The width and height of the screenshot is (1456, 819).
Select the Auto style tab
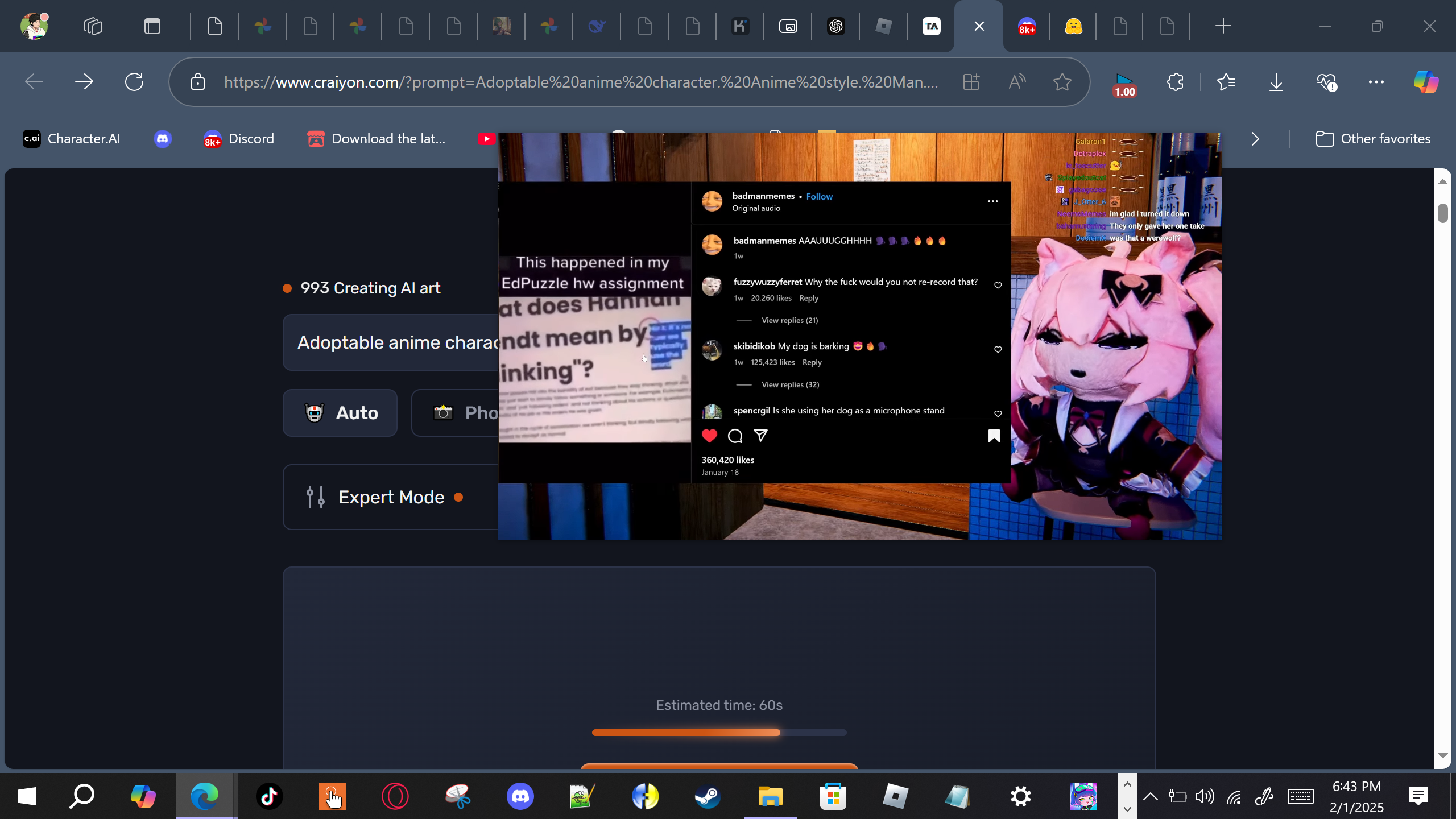point(340,413)
